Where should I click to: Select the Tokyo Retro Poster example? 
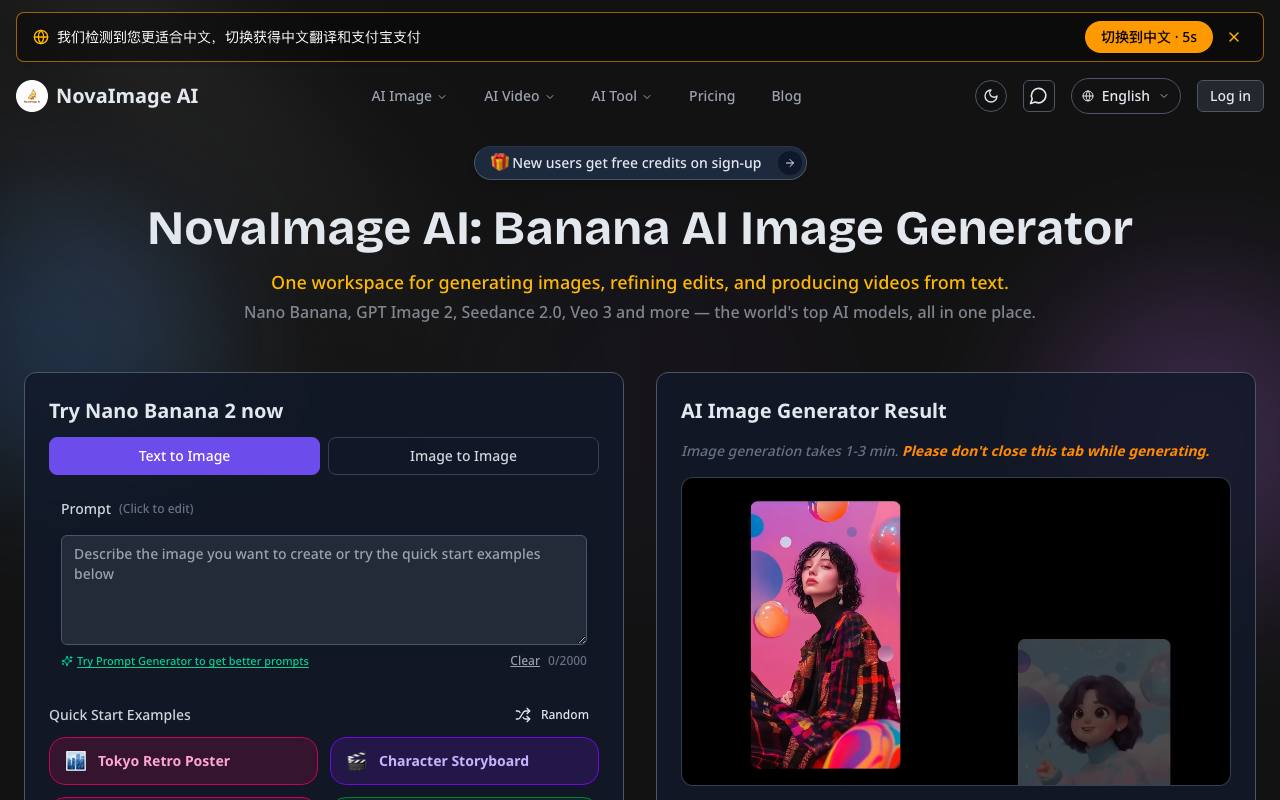point(183,761)
